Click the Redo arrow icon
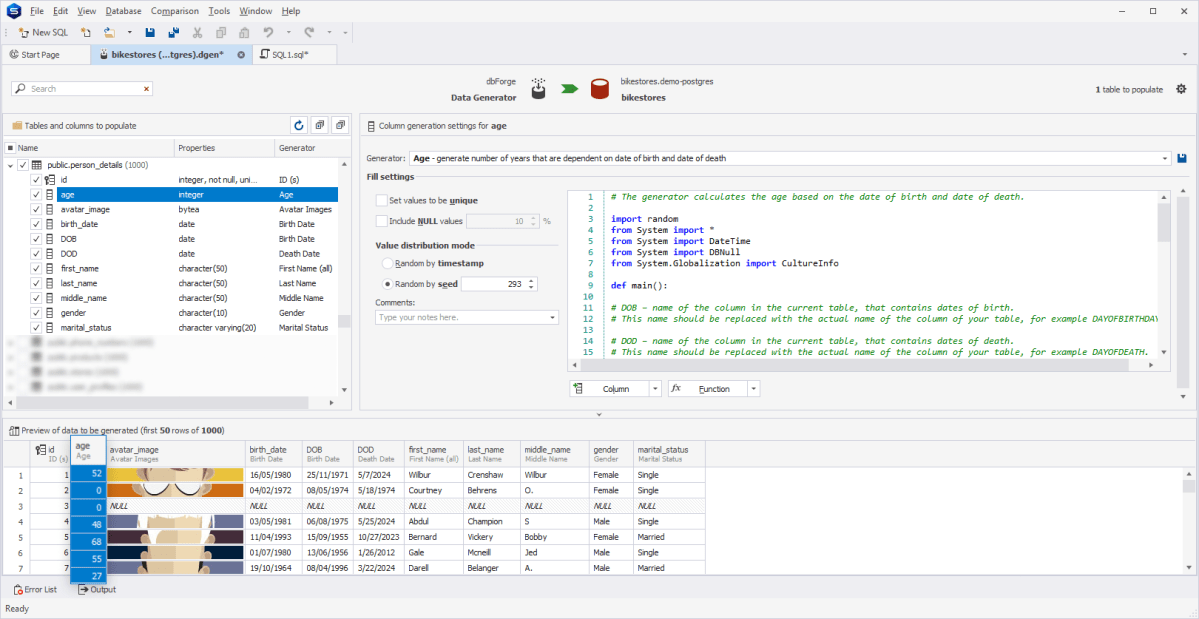The image size is (1199, 619). [309, 33]
